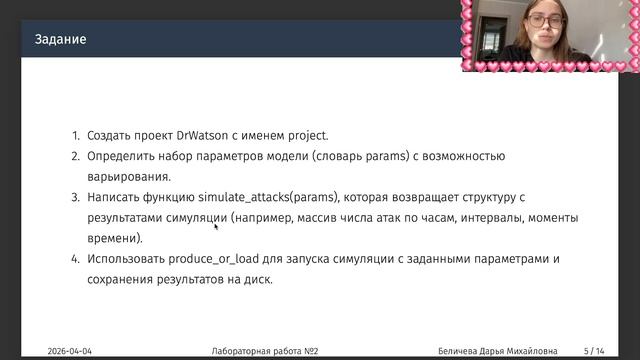Click the slide title 'Задание'
Image resolution: width=640 pixels, height=360 pixels.
pos(60,39)
